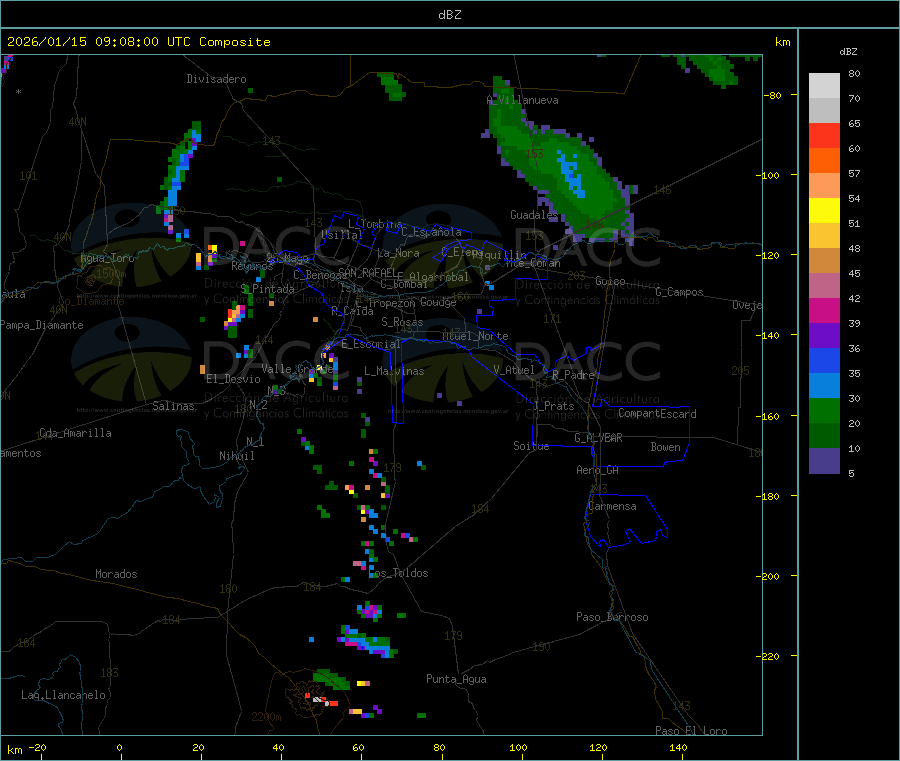Image resolution: width=900 pixels, height=761 pixels.
Task: Click the Paso_Barroso map label
Action: pos(612,617)
